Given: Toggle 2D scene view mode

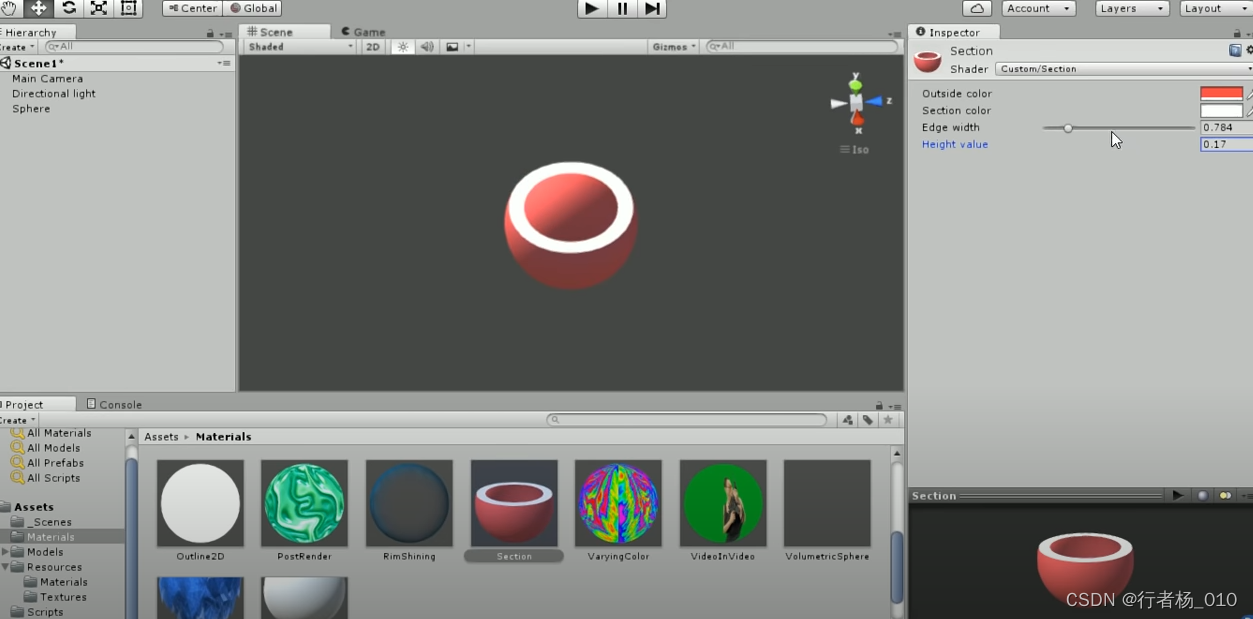Looking at the screenshot, I should 373,47.
